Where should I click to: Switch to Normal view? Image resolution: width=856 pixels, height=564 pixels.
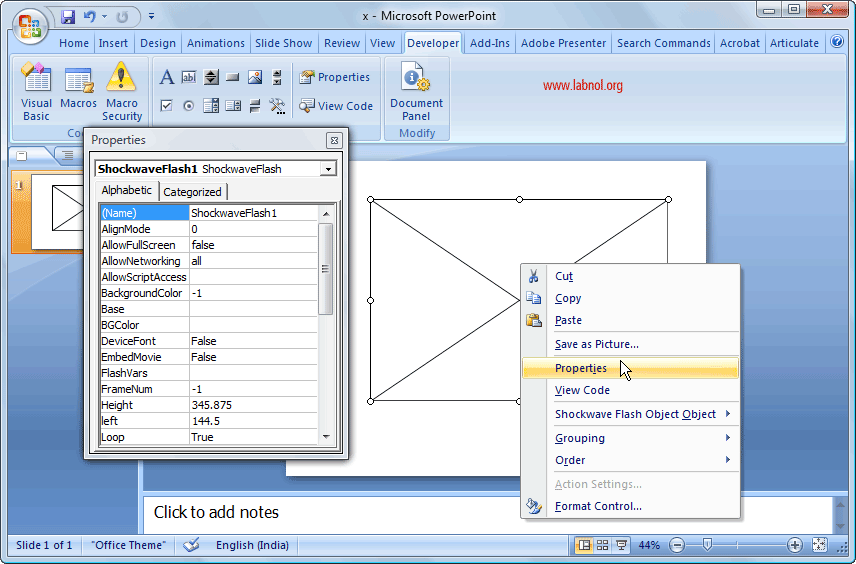(x=584, y=545)
